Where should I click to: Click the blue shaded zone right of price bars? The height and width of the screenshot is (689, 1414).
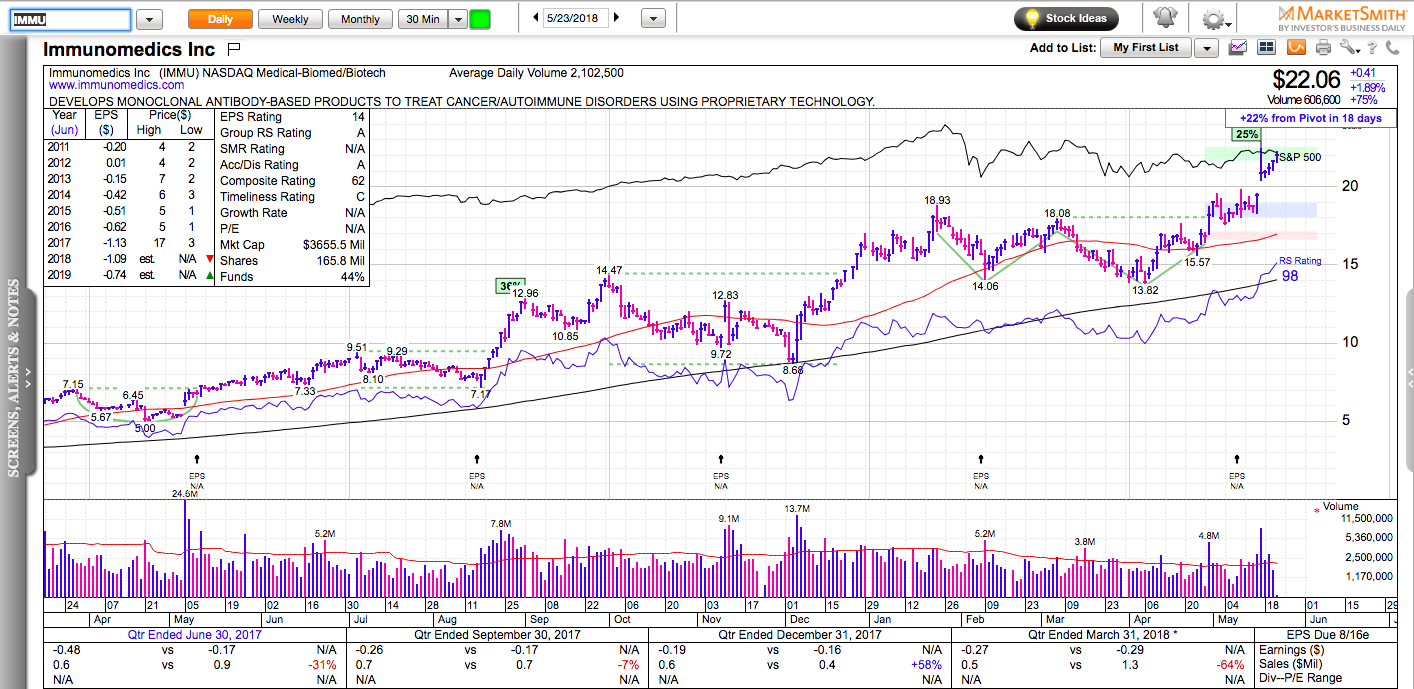coord(1286,210)
